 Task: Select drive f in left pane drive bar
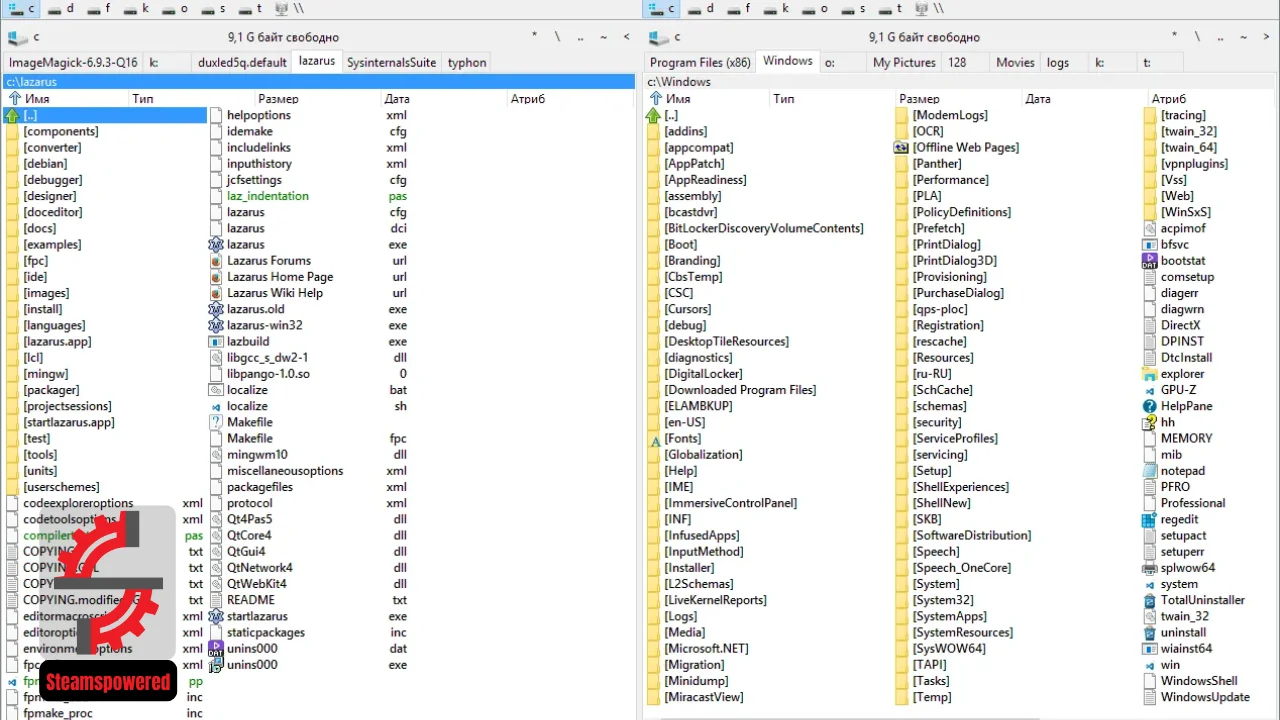[99, 9]
